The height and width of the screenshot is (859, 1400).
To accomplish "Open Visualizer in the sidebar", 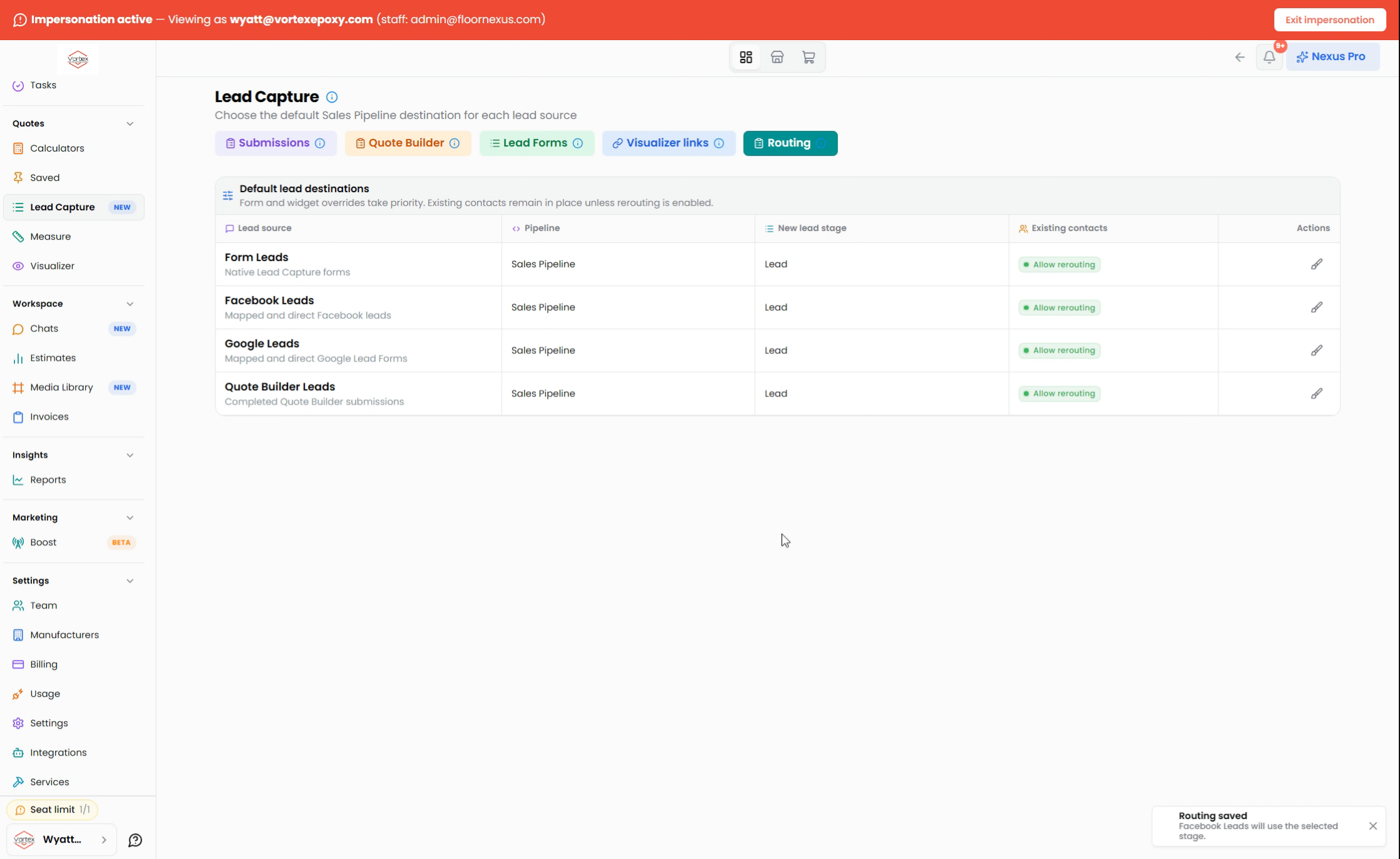I will tap(73, 266).
